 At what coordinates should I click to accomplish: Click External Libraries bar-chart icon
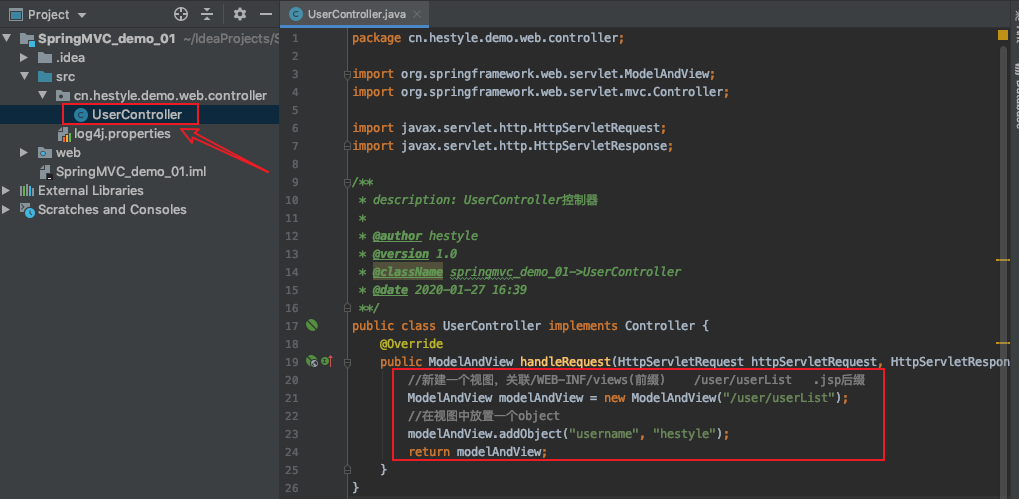tap(27, 190)
